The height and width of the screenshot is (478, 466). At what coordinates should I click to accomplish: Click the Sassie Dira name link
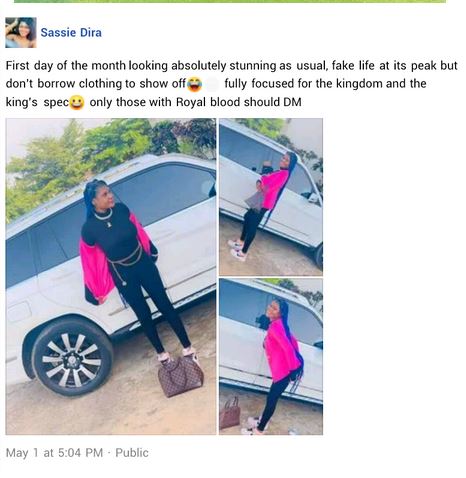(71, 33)
